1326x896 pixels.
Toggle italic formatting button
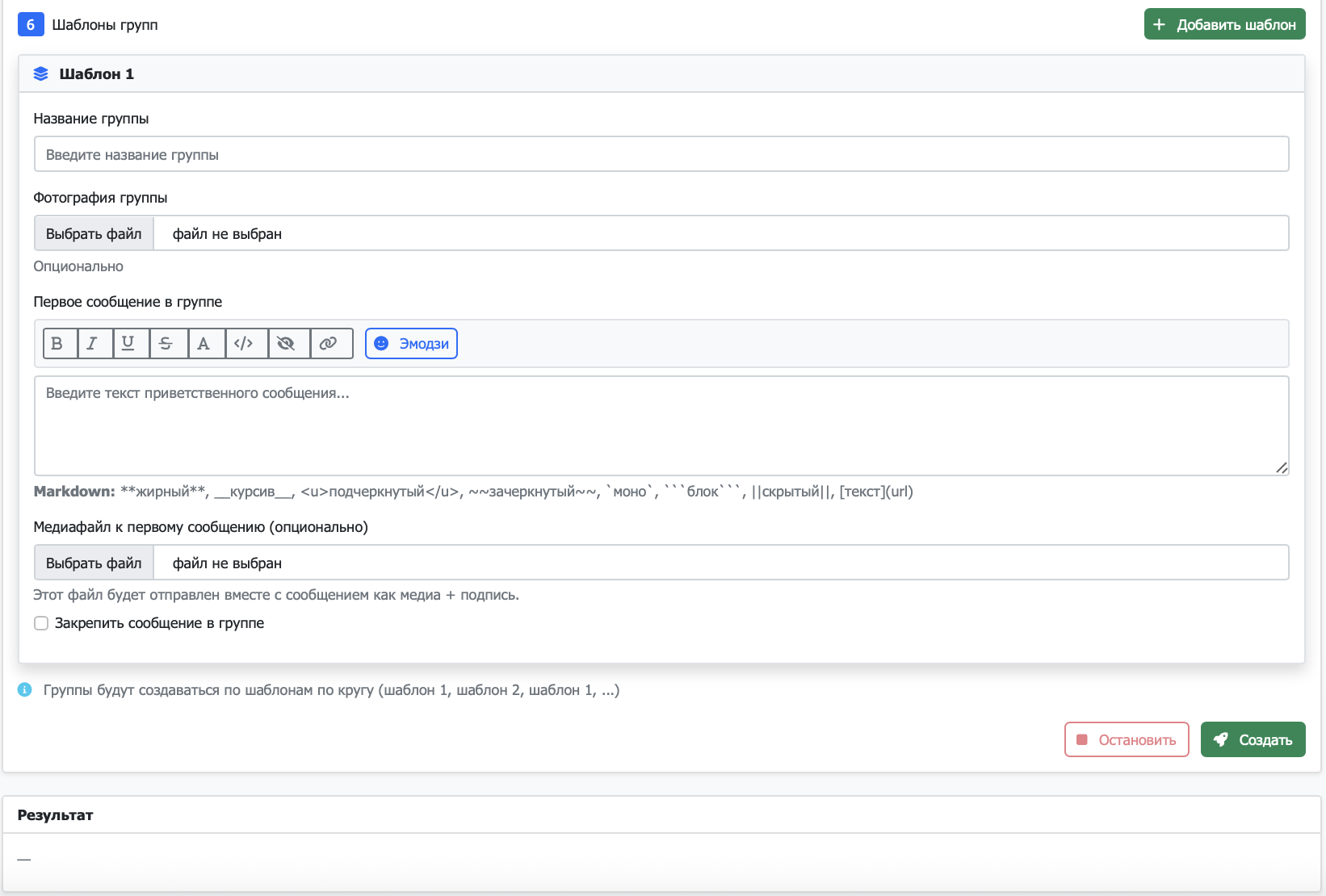pyautogui.click(x=94, y=343)
